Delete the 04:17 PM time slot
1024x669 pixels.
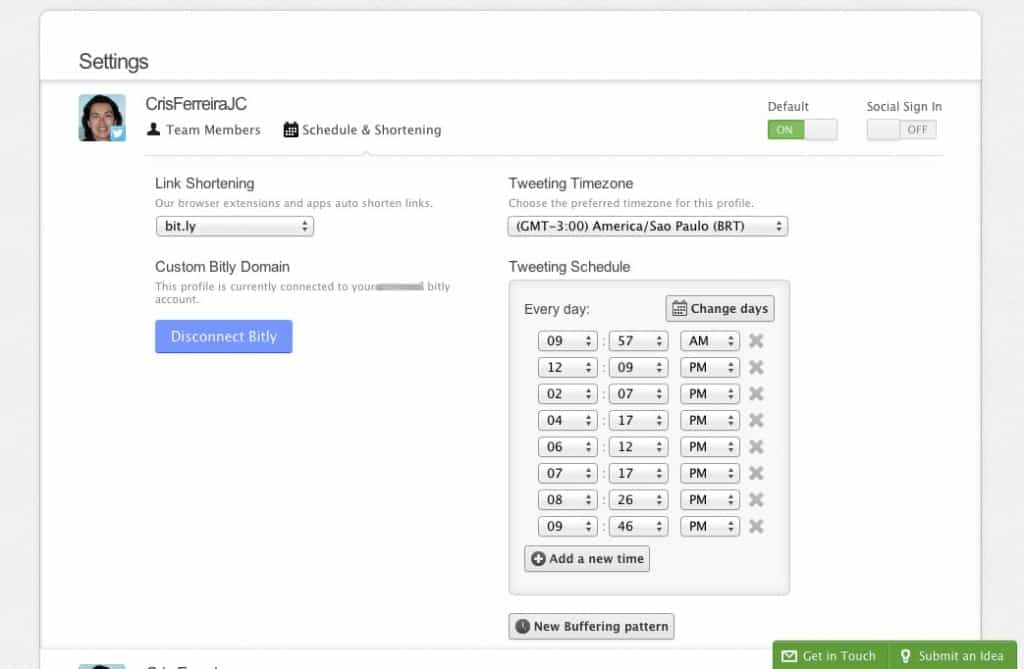(756, 420)
